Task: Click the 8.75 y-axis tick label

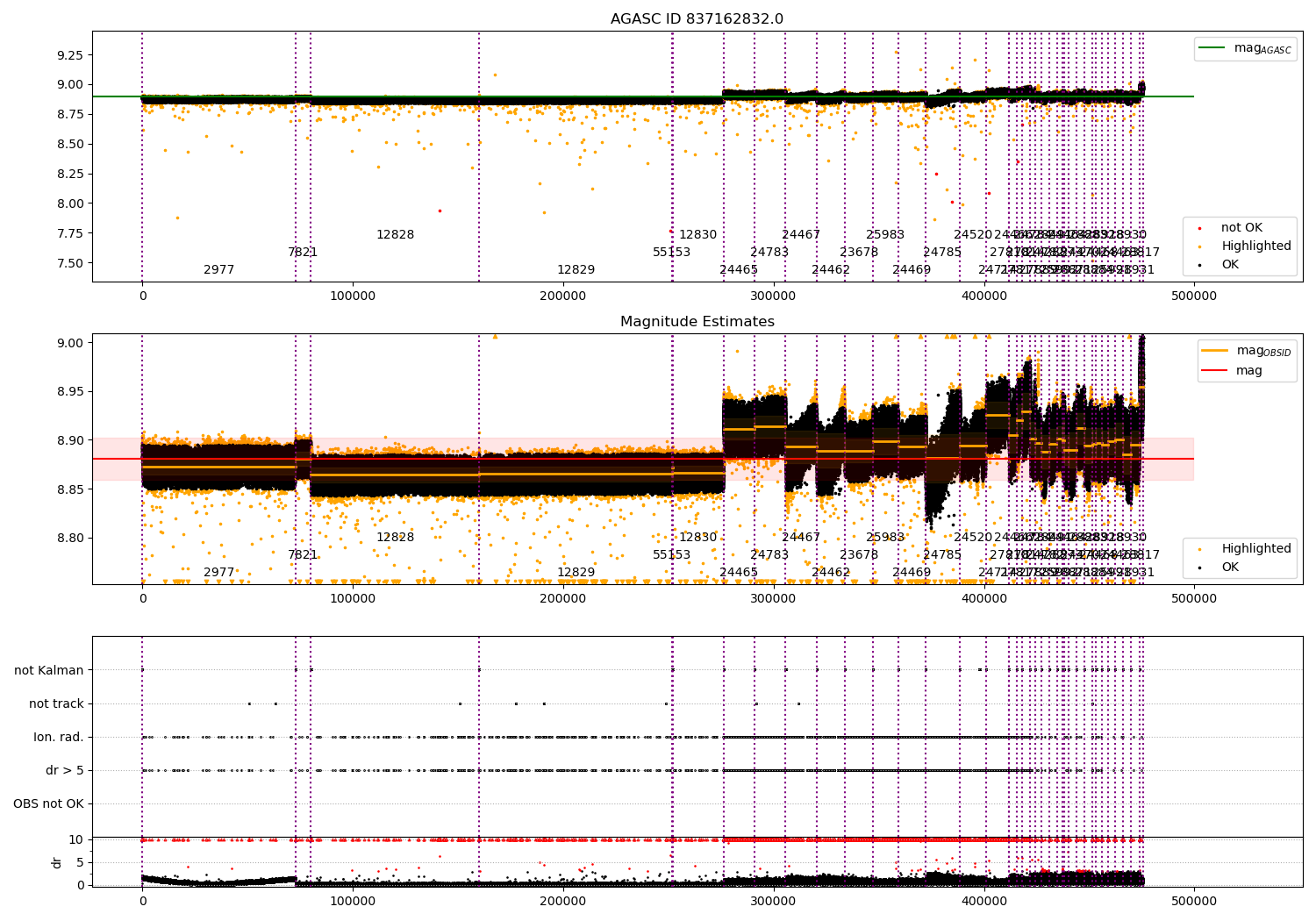Action: (x=68, y=115)
